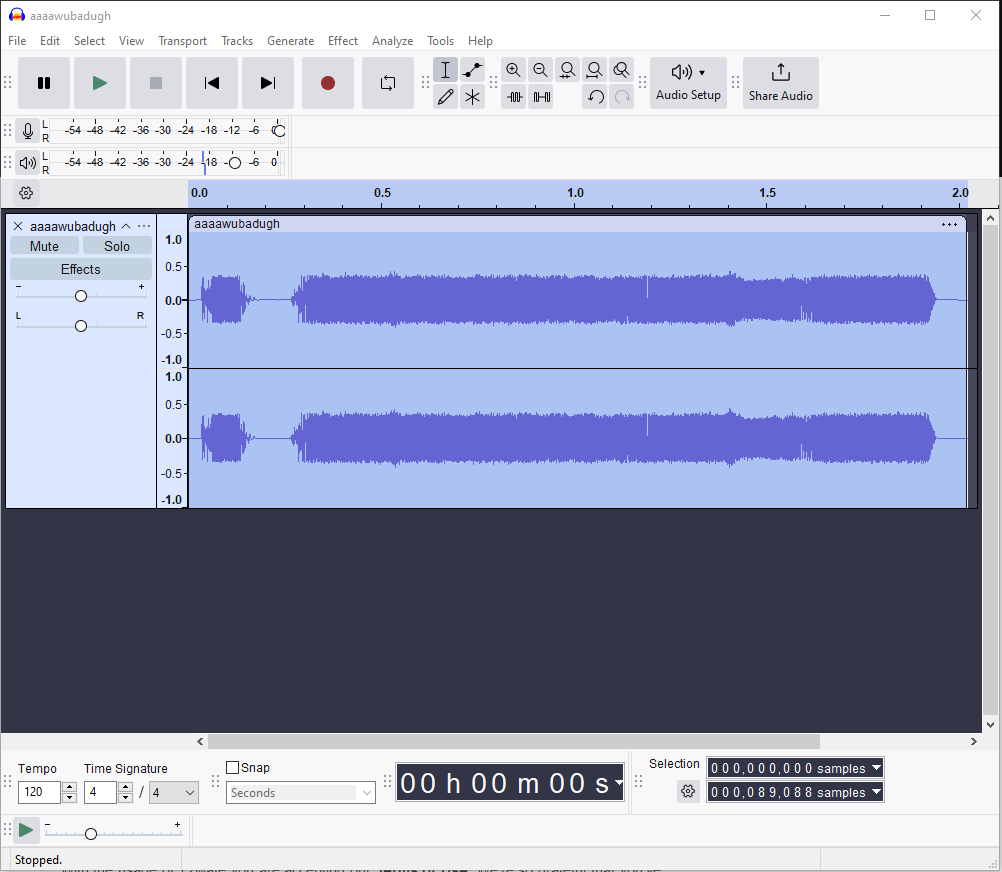Select the Draw pencil tool

pyautogui.click(x=446, y=97)
